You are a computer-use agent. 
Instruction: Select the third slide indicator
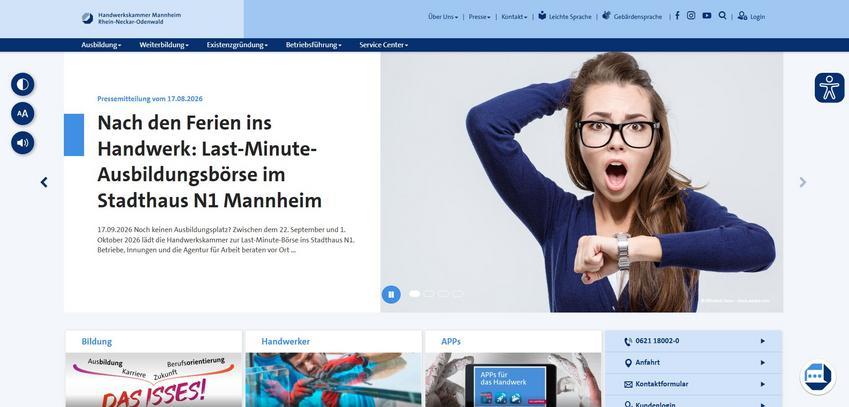(x=443, y=294)
